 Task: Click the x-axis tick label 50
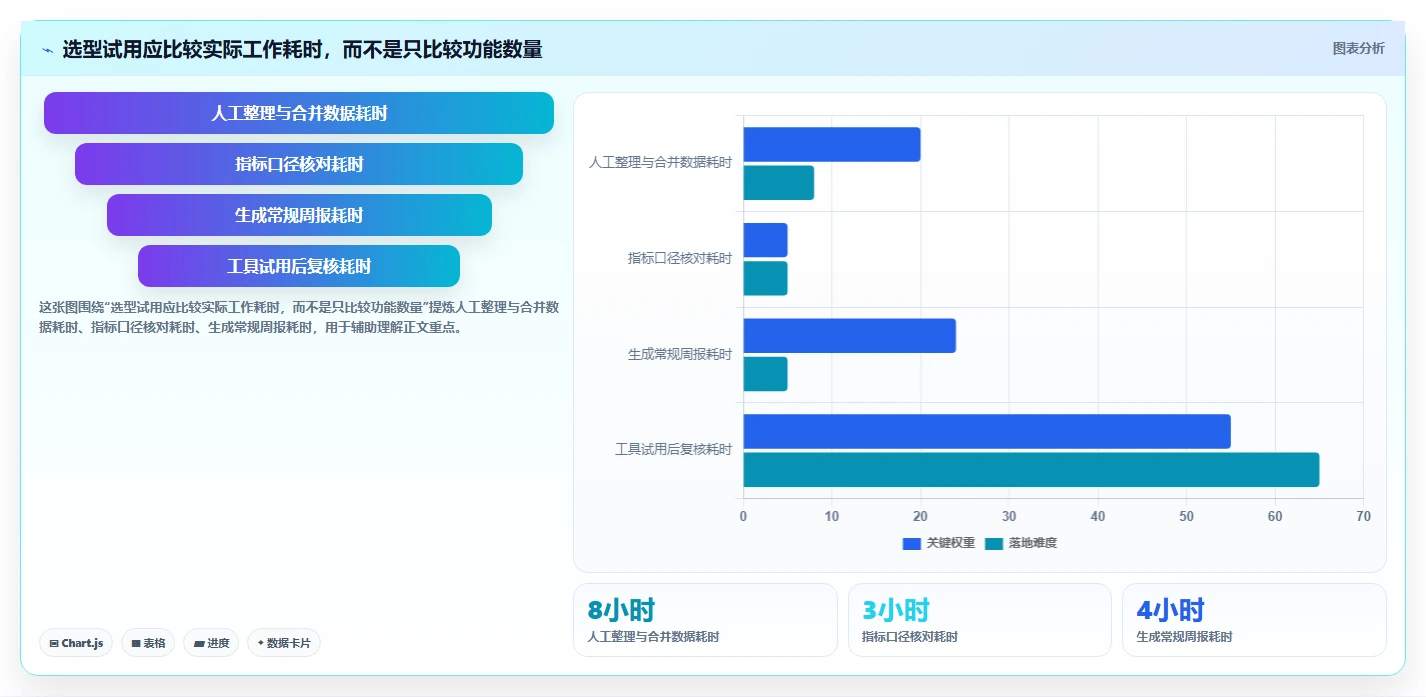(x=1186, y=516)
